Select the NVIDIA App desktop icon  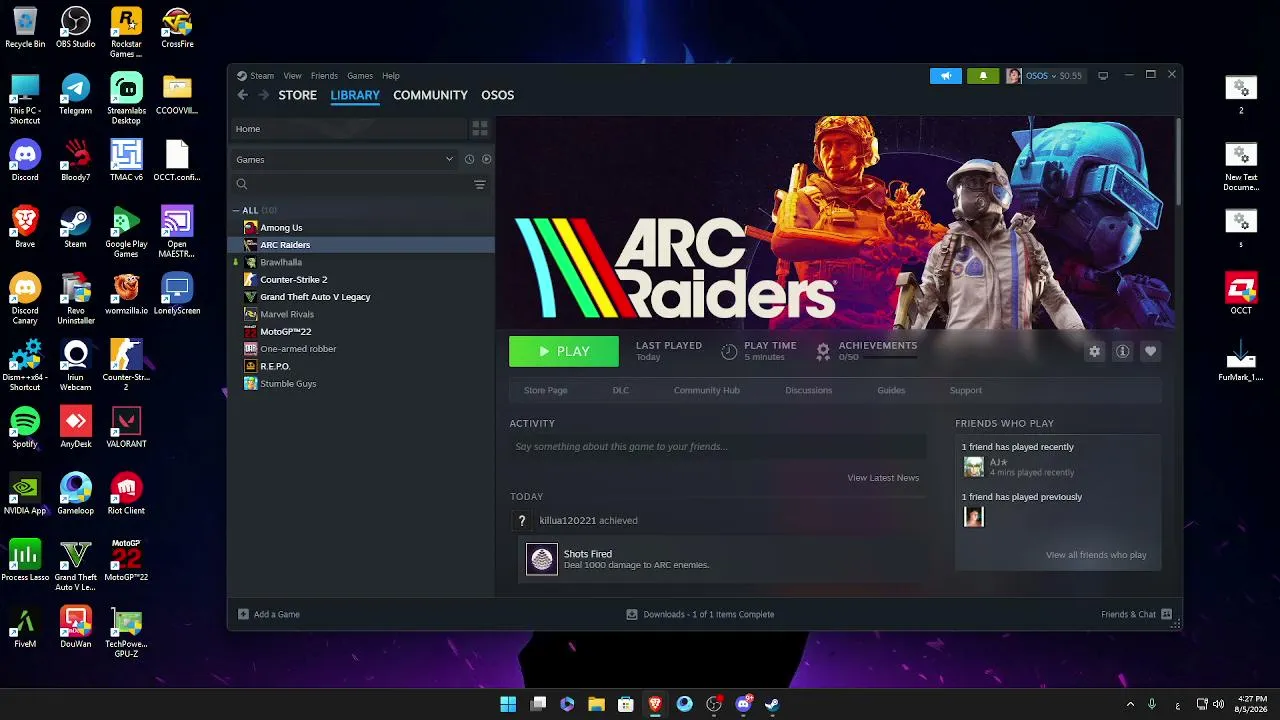25,494
